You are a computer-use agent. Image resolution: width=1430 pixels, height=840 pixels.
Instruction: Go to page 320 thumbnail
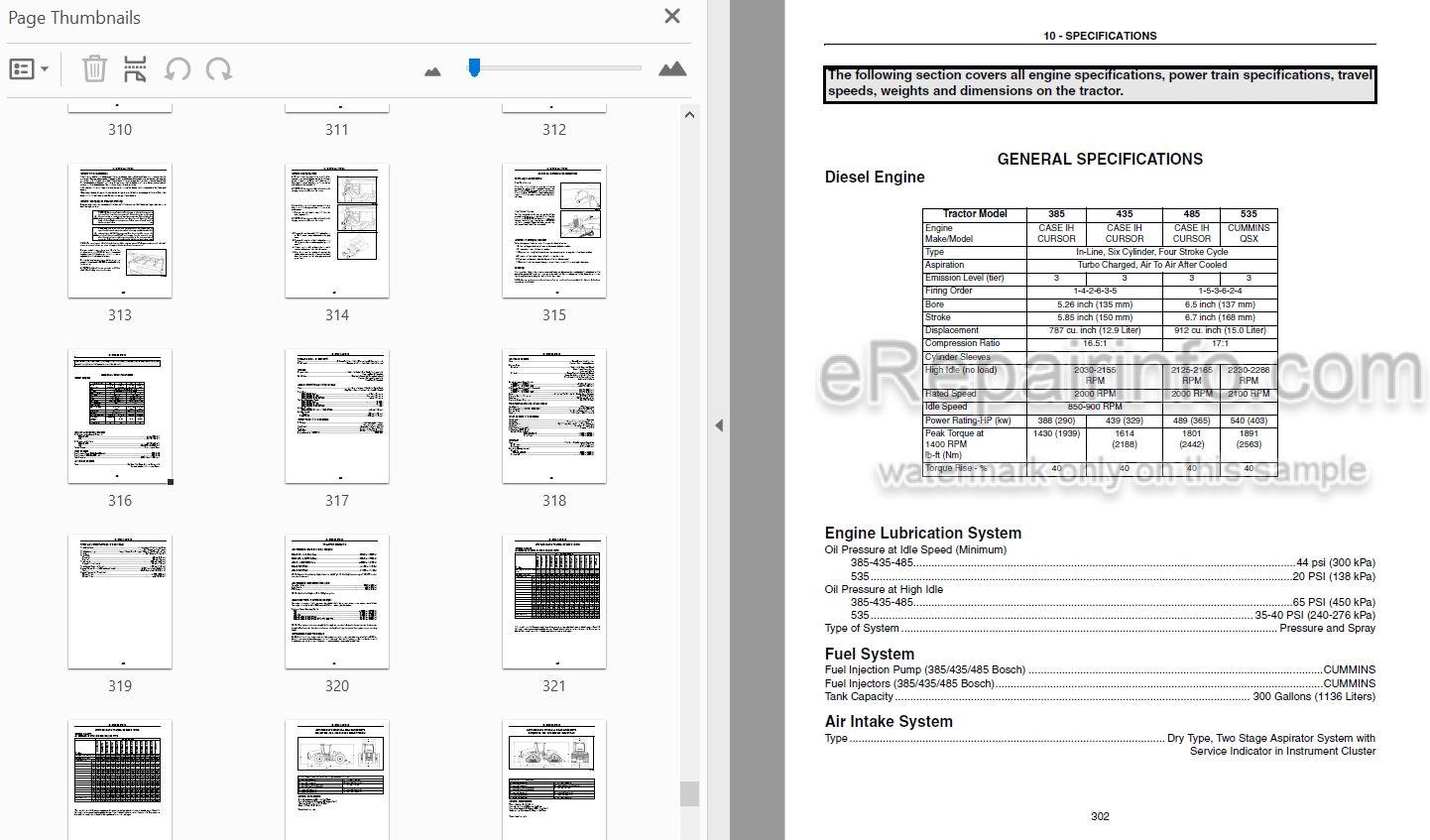click(337, 602)
